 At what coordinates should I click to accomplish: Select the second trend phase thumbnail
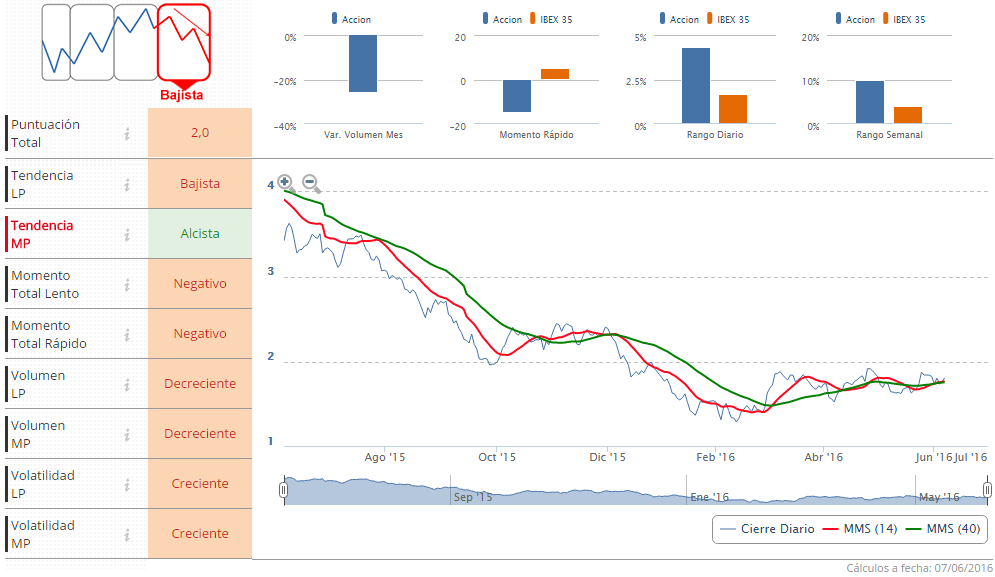92,42
